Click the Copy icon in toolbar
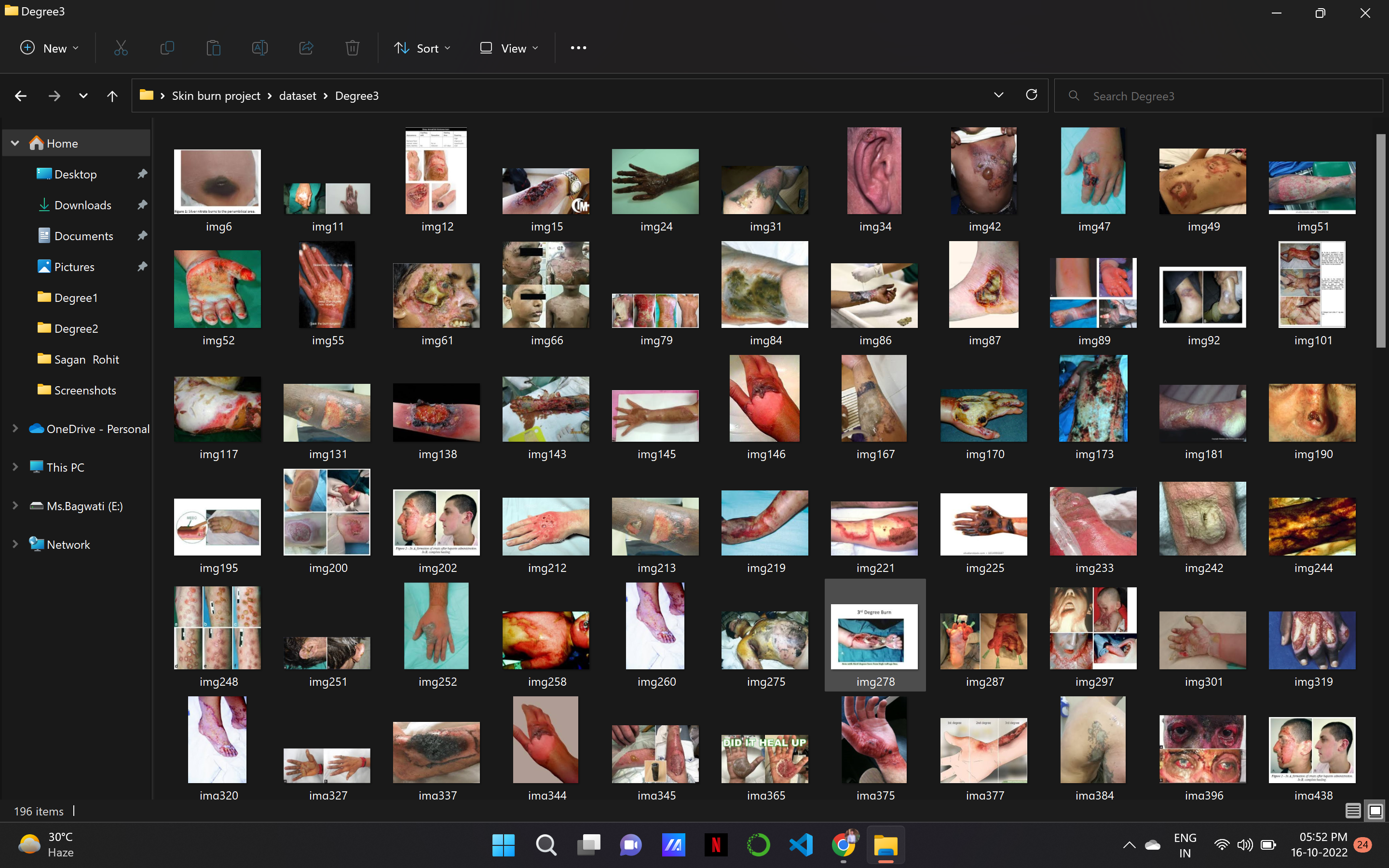1389x868 pixels. click(x=167, y=48)
